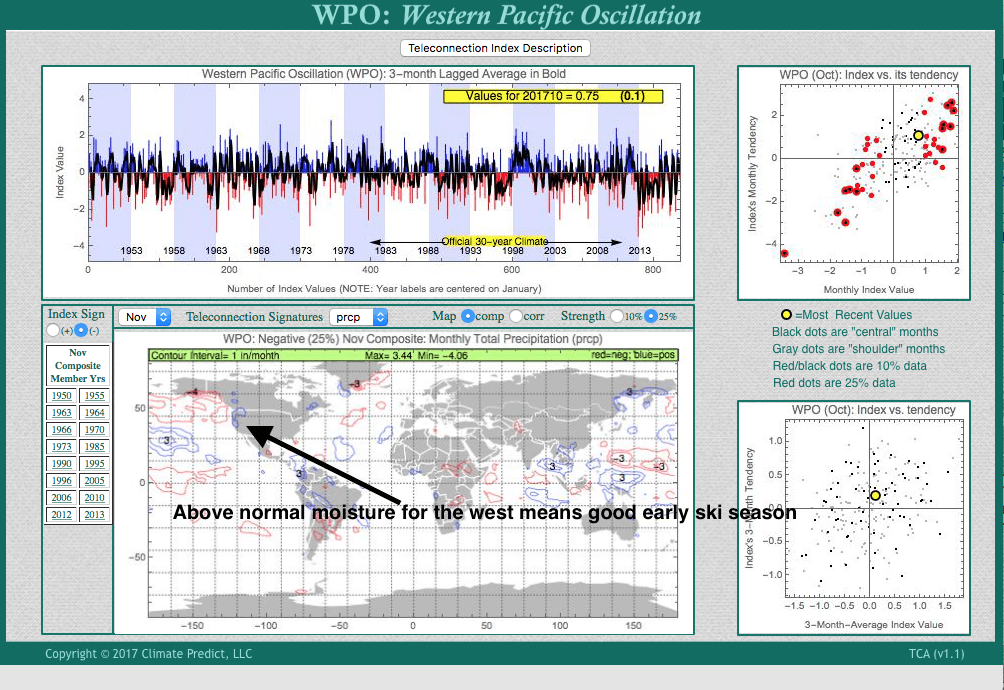Click the 'Max= 3.44 Min= -4.06' text
The height and width of the screenshot is (690, 1004).
(x=416, y=355)
